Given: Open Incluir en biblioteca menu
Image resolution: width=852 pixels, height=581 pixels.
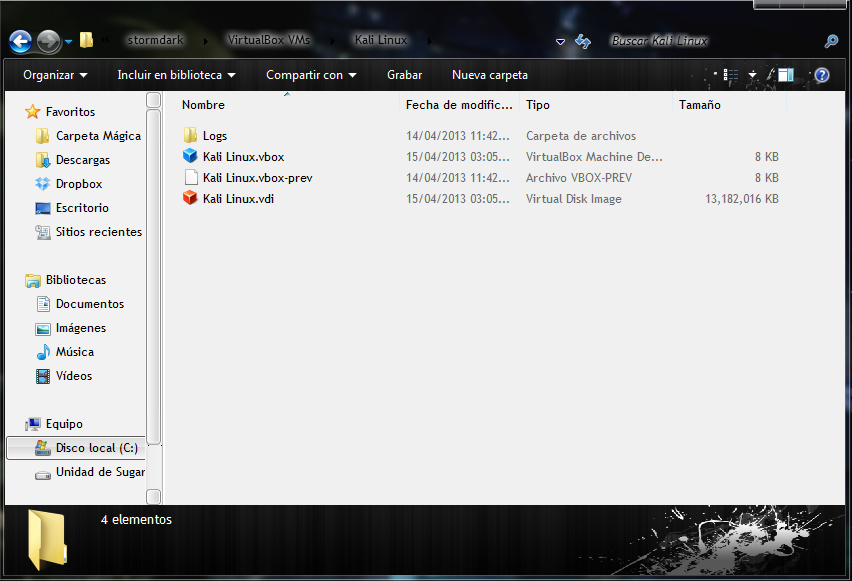Looking at the screenshot, I should coord(176,75).
